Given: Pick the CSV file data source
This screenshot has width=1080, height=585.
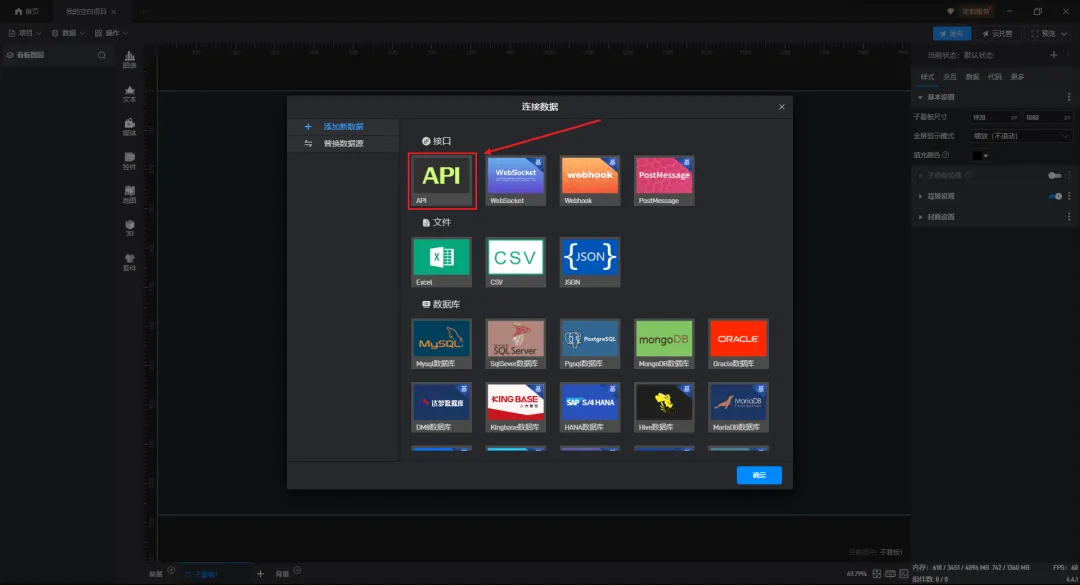Looking at the screenshot, I should tap(515, 263).
